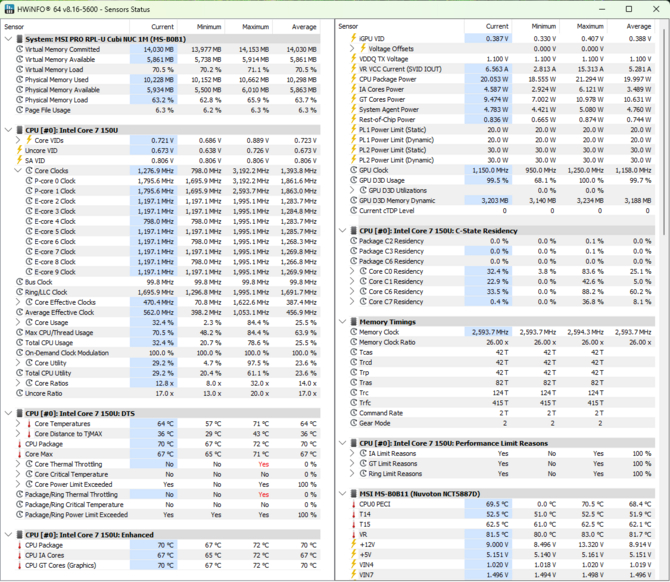Click the clock icon beside GPU D3D Usage
The width and height of the screenshot is (670, 582).
pyautogui.click(x=354, y=180)
